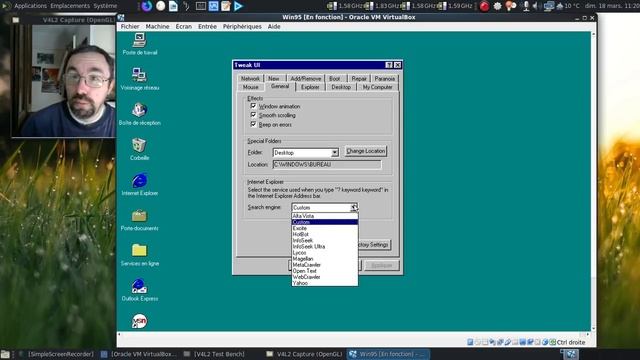Image resolution: width=640 pixels, height=360 pixels.
Task: Click the 10 °C weather applet
Action: (568, 6)
